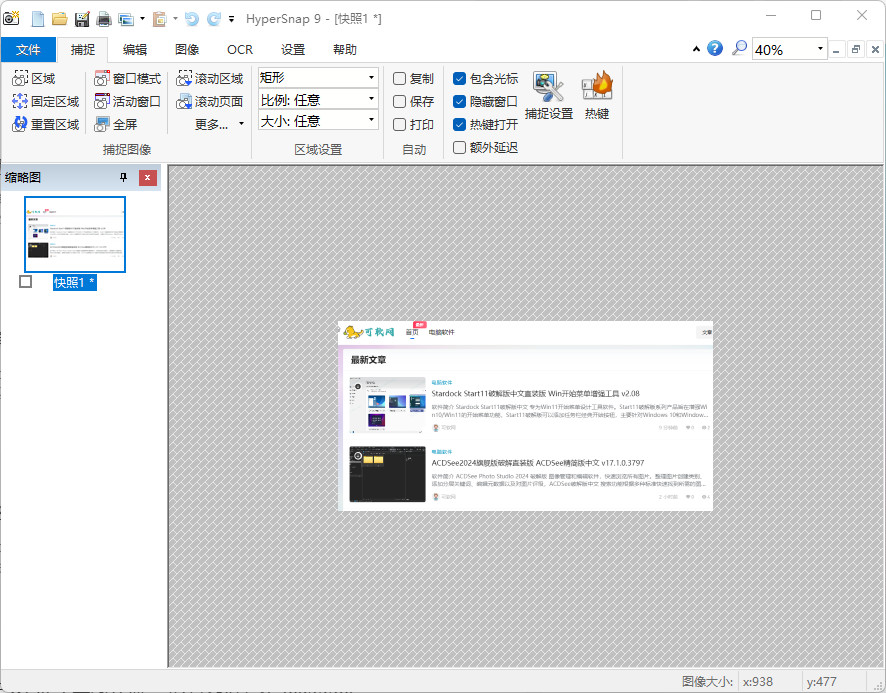Image resolution: width=886 pixels, height=693 pixels.
Task: Print the current image using the printer icon
Action: click(104, 19)
